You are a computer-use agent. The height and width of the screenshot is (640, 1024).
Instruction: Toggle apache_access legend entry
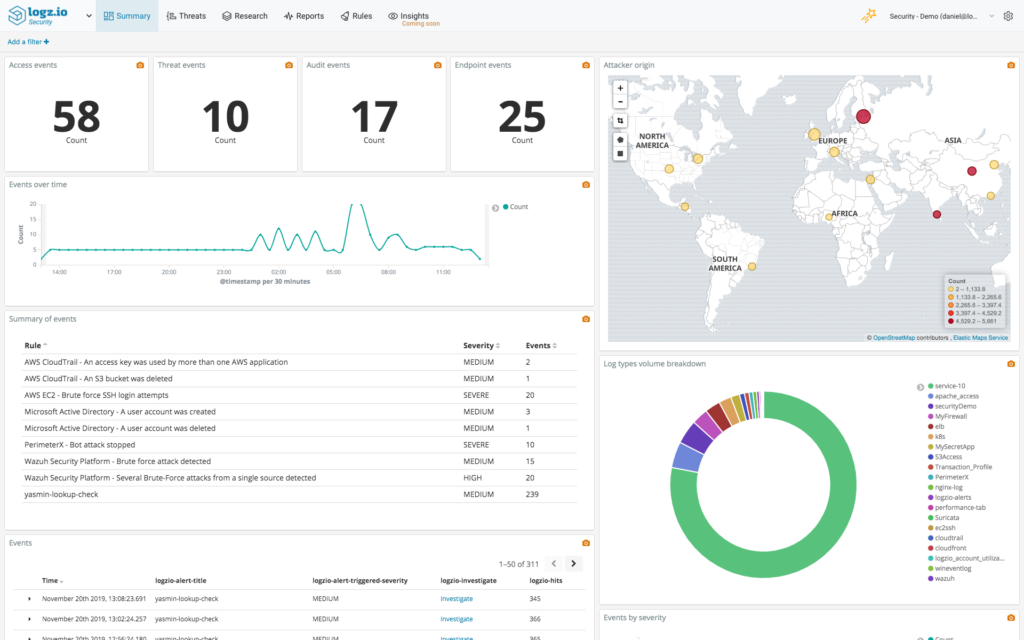pyautogui.click(x=953, y=396)
